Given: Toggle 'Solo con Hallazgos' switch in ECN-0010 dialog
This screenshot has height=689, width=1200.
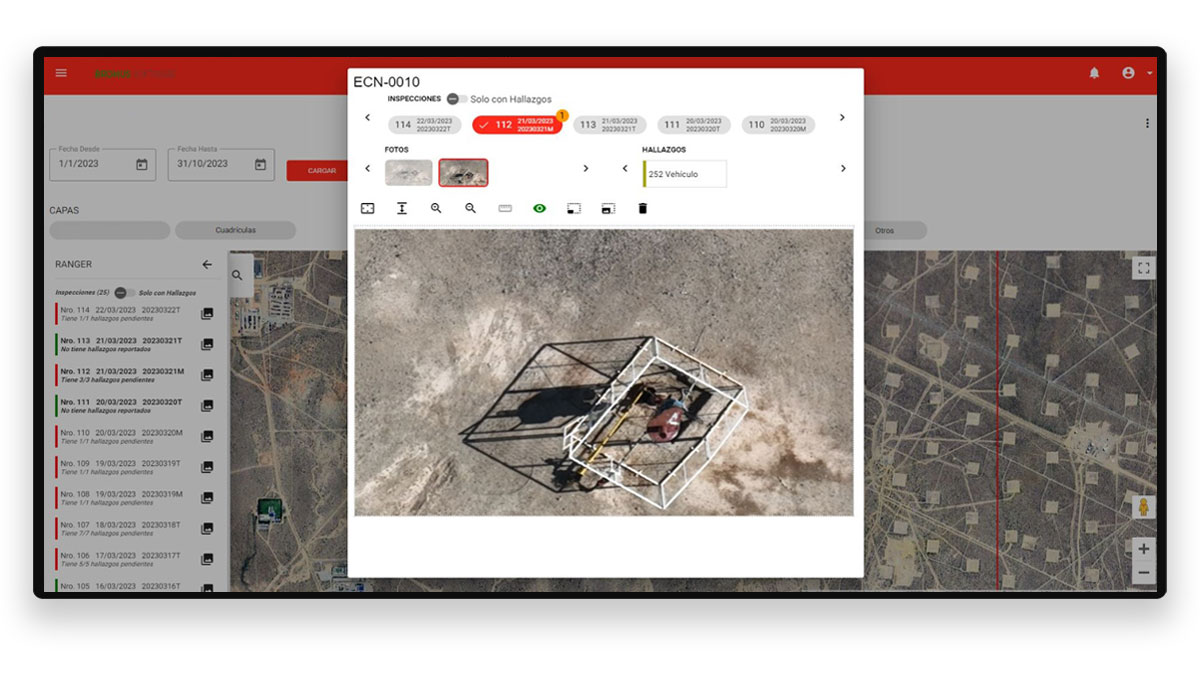Looking at the screenshot, I should (x=456, y=99).
